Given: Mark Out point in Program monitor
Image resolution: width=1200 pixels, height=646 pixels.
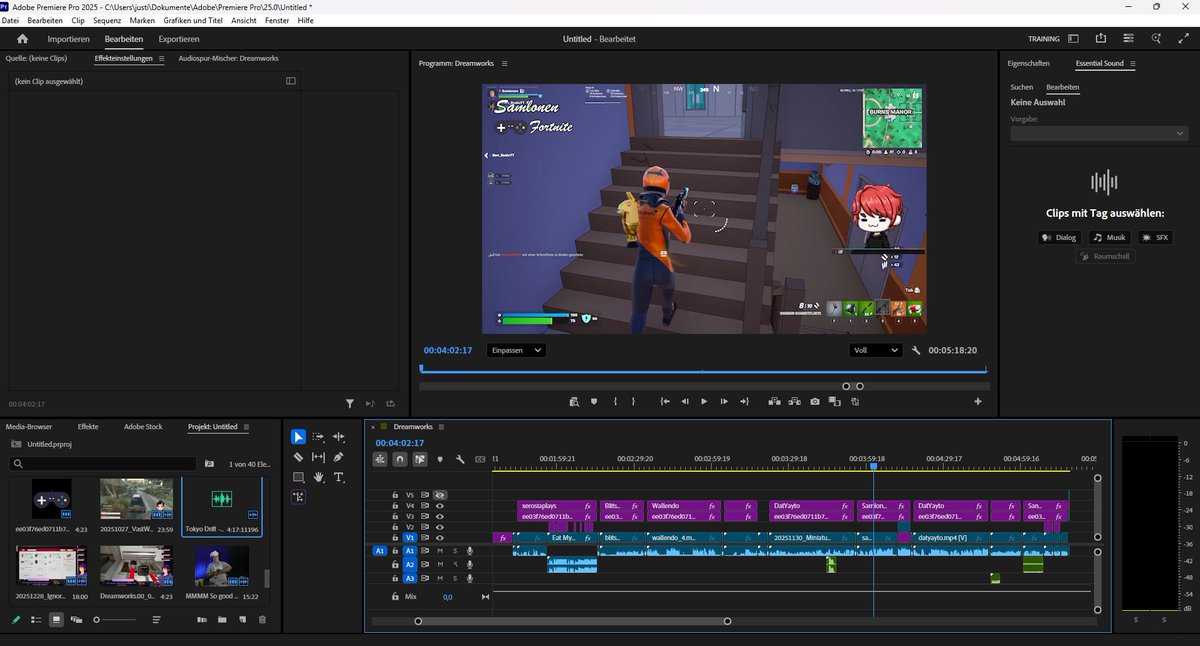Looking at the screenshot, I should (x=632, y=401).
